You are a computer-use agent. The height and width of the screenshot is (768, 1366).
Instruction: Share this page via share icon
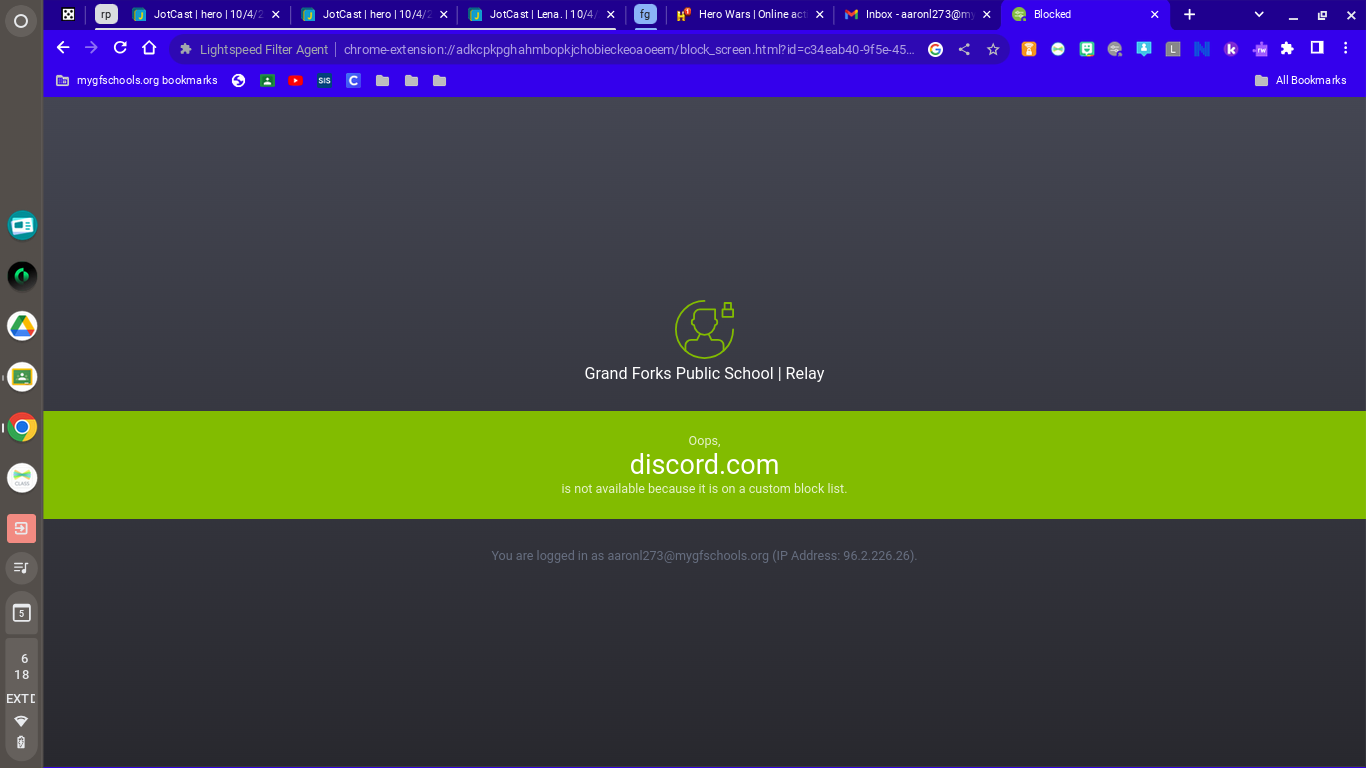click(x=964, y=49)
